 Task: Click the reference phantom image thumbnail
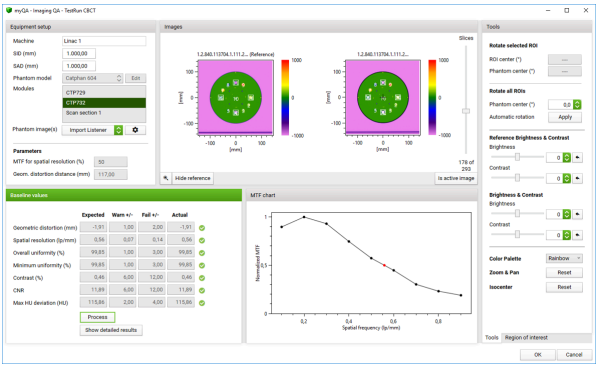(x=236, y=97)
